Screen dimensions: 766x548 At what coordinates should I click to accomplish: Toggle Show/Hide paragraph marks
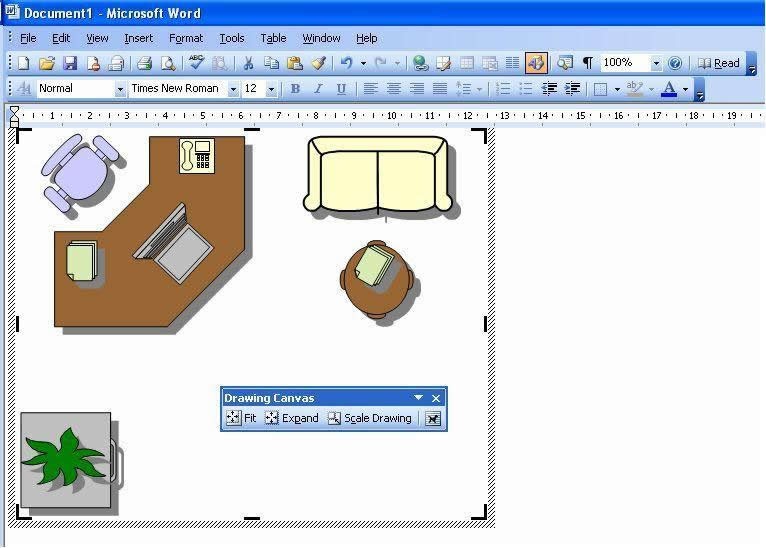[588, 63]
